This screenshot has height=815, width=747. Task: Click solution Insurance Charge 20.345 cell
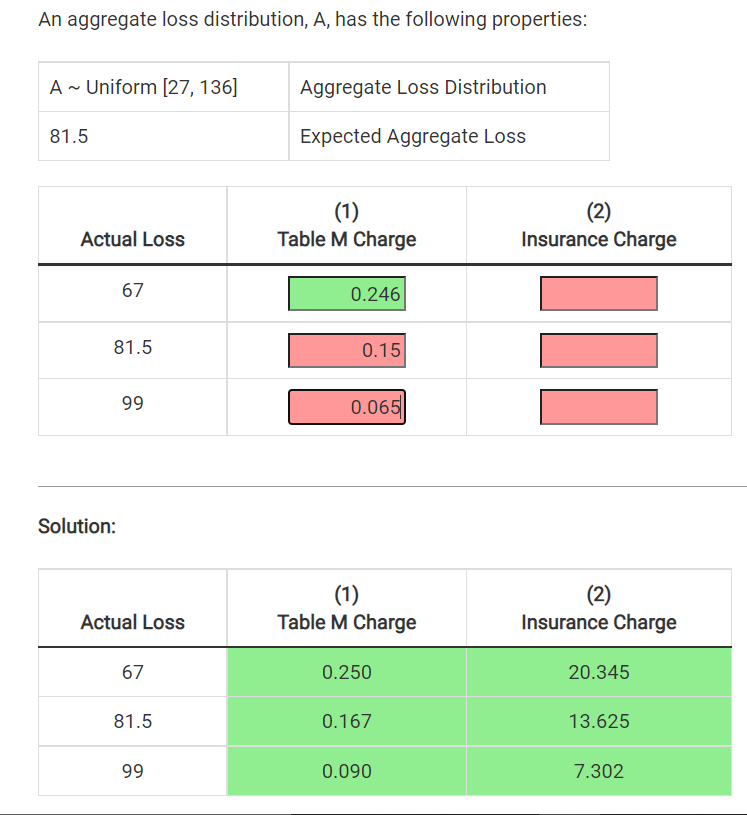coord(598,672)
